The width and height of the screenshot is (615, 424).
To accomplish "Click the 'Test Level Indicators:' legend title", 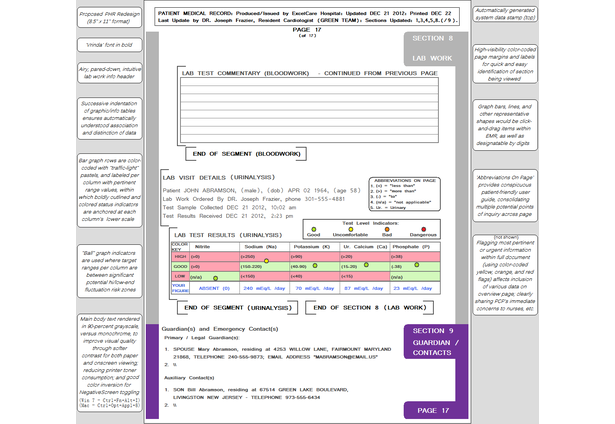I will [x=370, y=223].
